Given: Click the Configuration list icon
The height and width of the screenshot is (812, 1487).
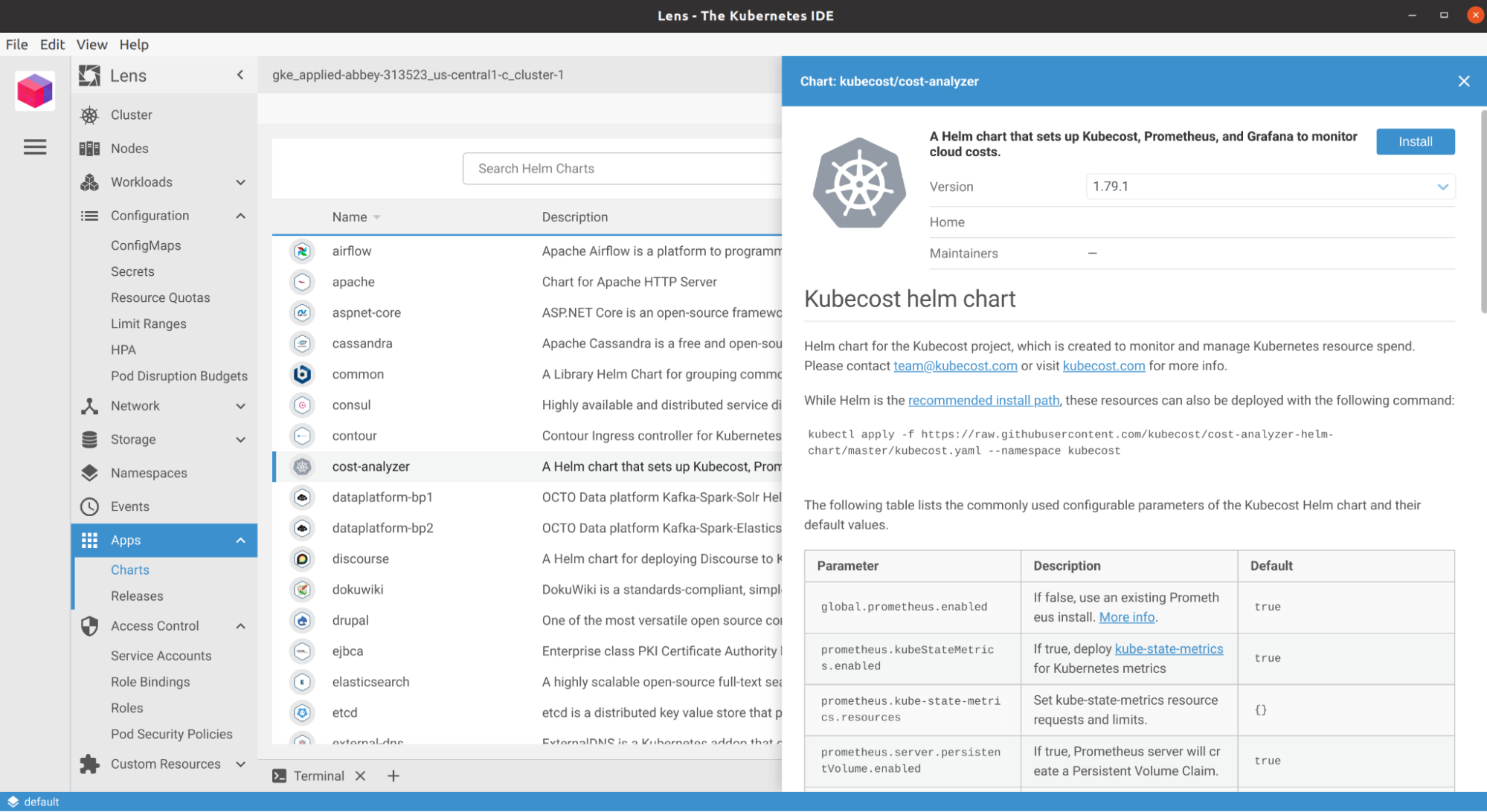Looking at the screenshot, I should click(x=89, y=216).
